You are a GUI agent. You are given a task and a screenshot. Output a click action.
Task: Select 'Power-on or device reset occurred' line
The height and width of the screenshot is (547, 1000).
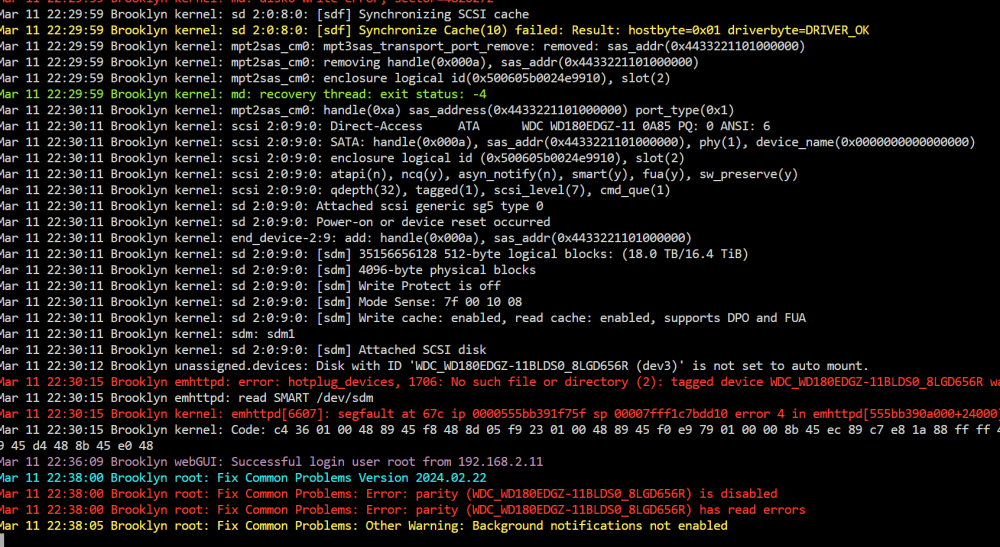275,221
